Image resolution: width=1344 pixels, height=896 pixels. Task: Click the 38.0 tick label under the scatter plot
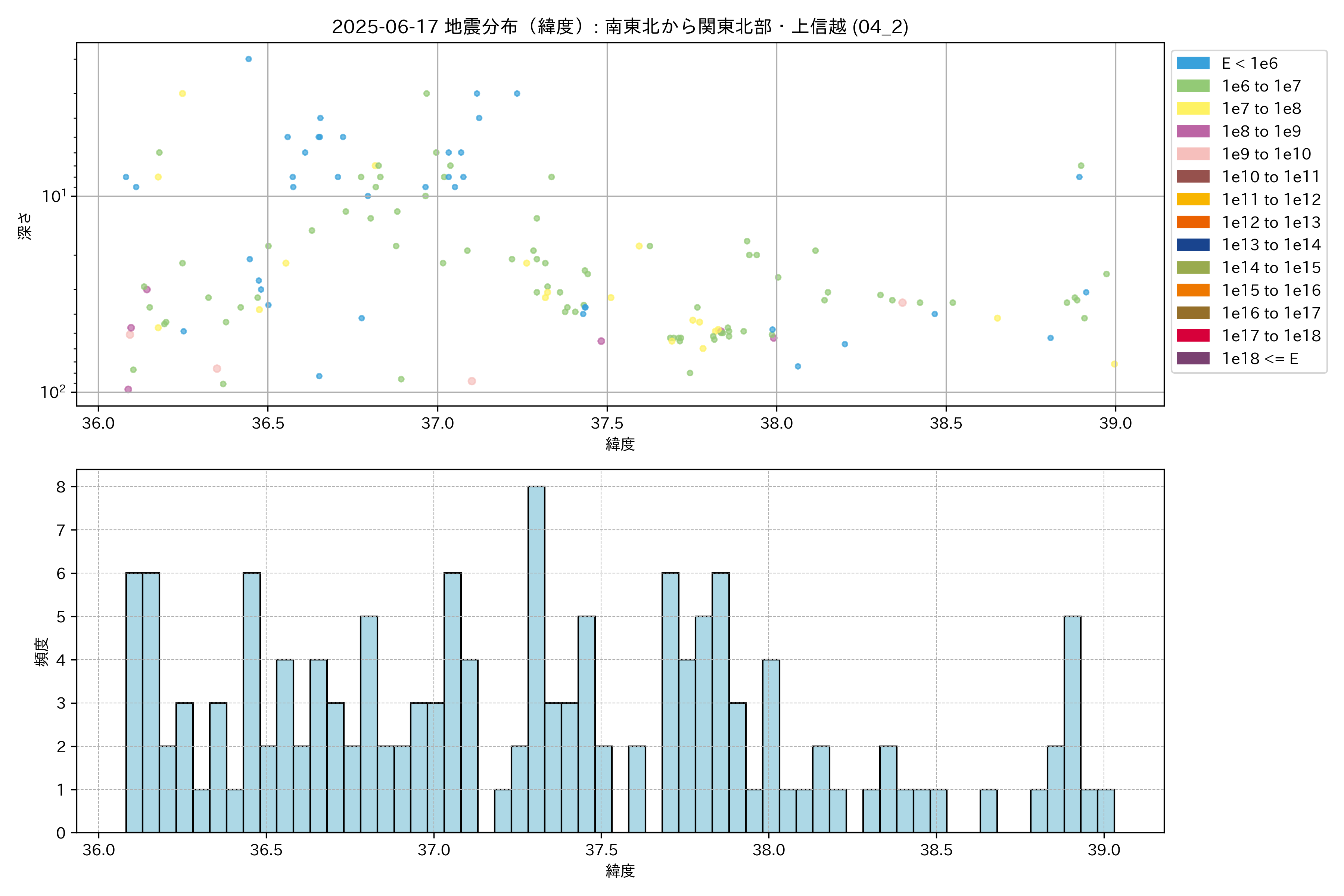(776, 423)
